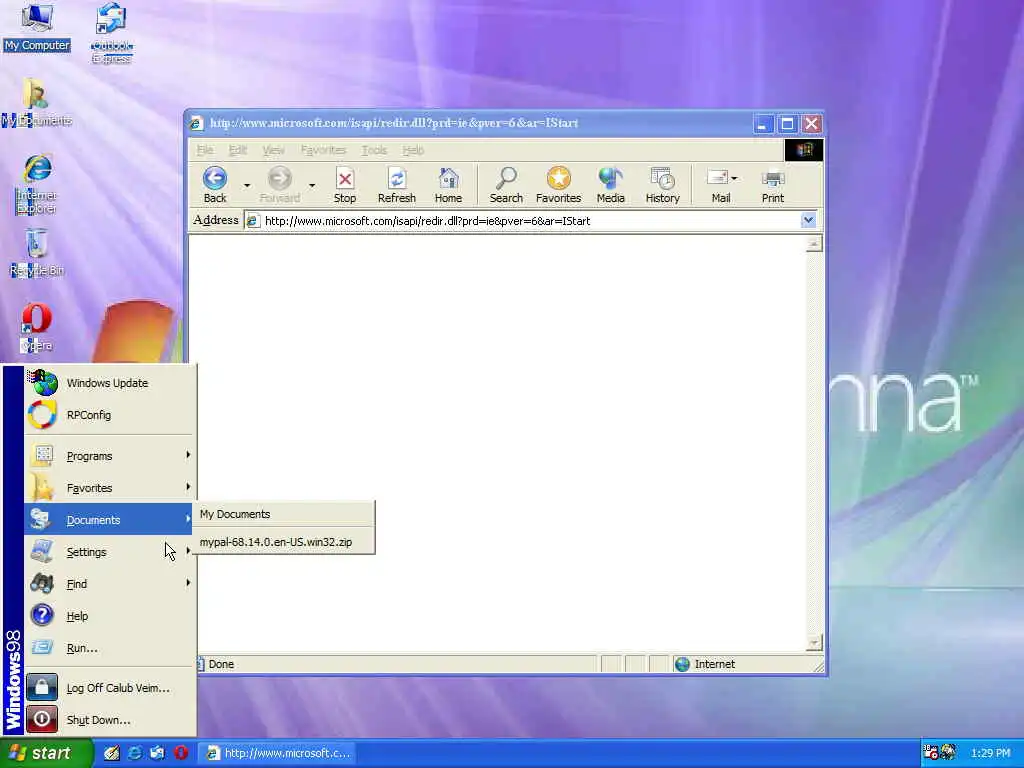Screen dimensions: 1024x768
Task: Click the Windows logo throbber icon
Action: tap(803, 150)
